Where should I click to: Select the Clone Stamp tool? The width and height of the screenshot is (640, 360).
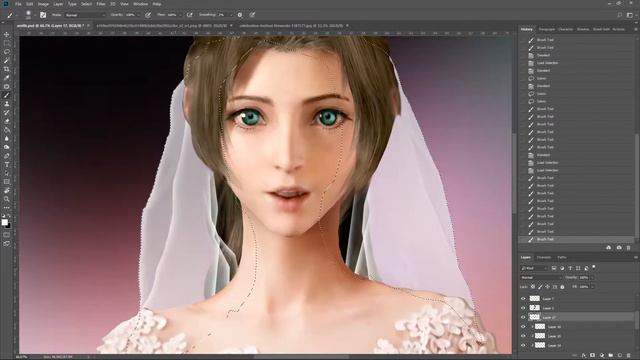[7, 104]
